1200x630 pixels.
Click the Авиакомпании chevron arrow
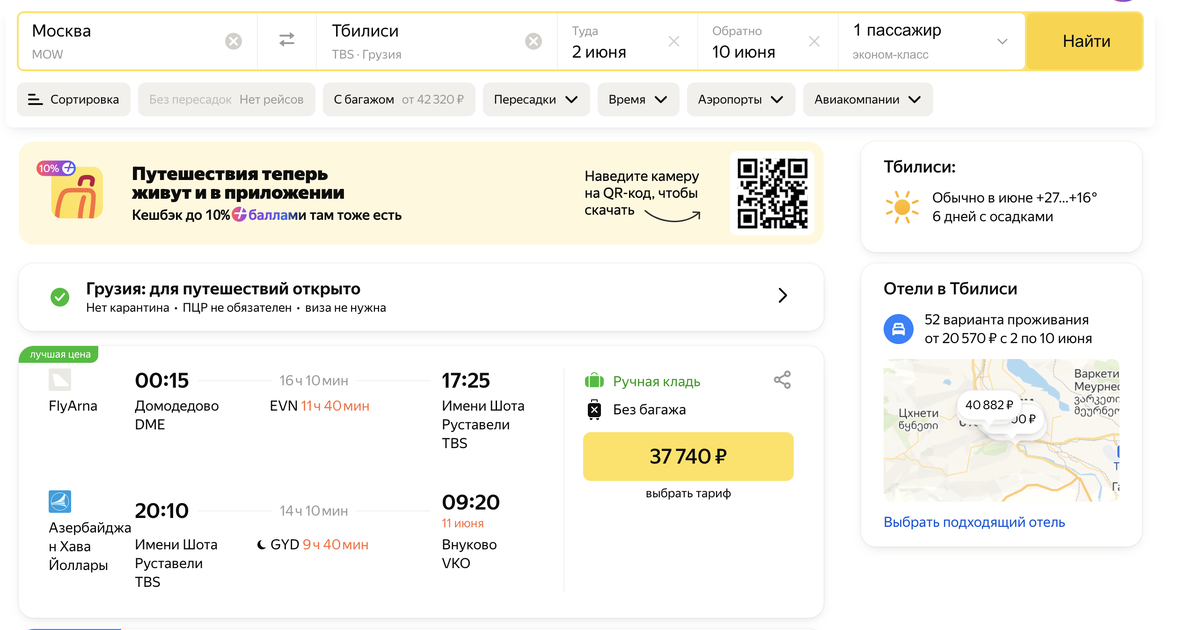tap(915, 100)
